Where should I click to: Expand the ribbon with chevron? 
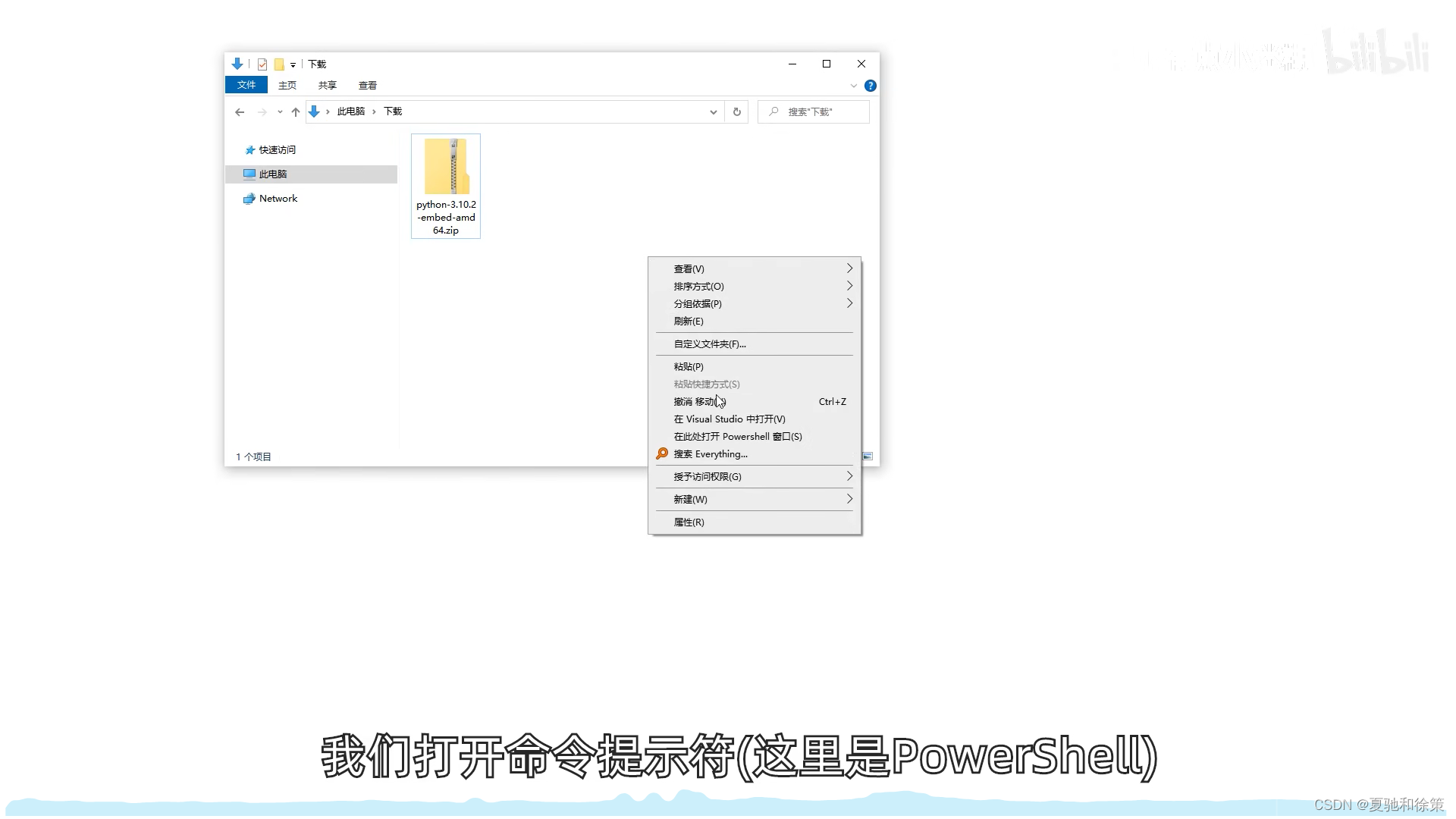[x=854, y=86]
